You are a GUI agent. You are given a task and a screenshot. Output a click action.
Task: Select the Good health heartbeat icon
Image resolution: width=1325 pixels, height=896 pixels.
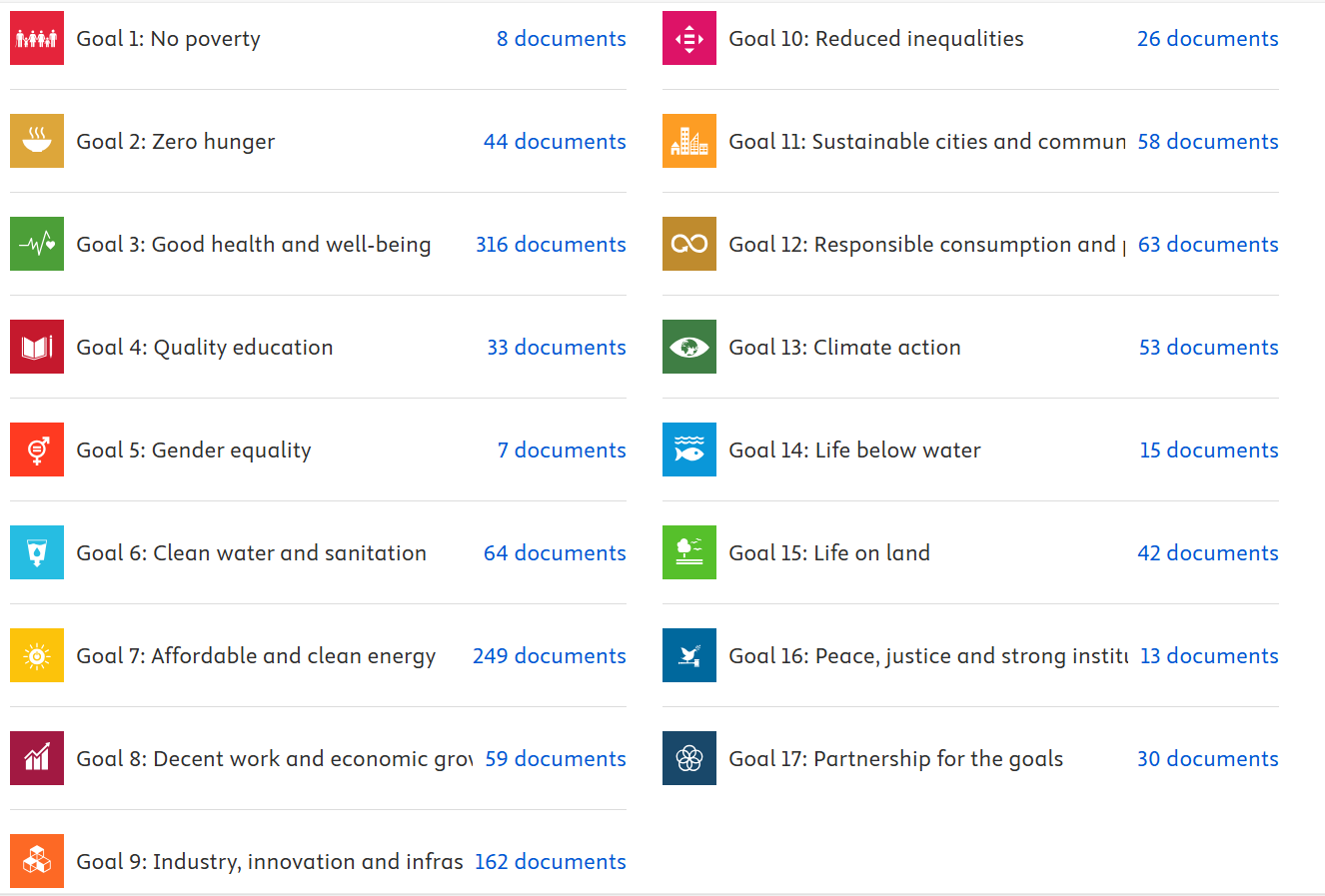pos(37,244)
